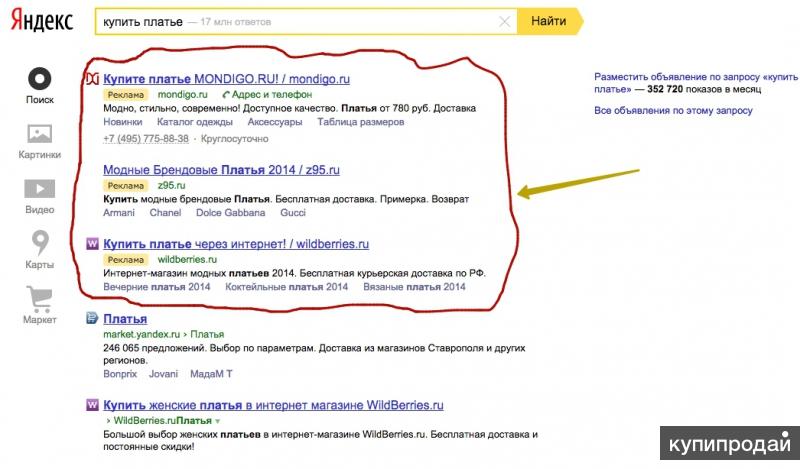Click the Реклама label on wildberries.ru ad
This screenshot has width=800, height=469.
point(126,260)
